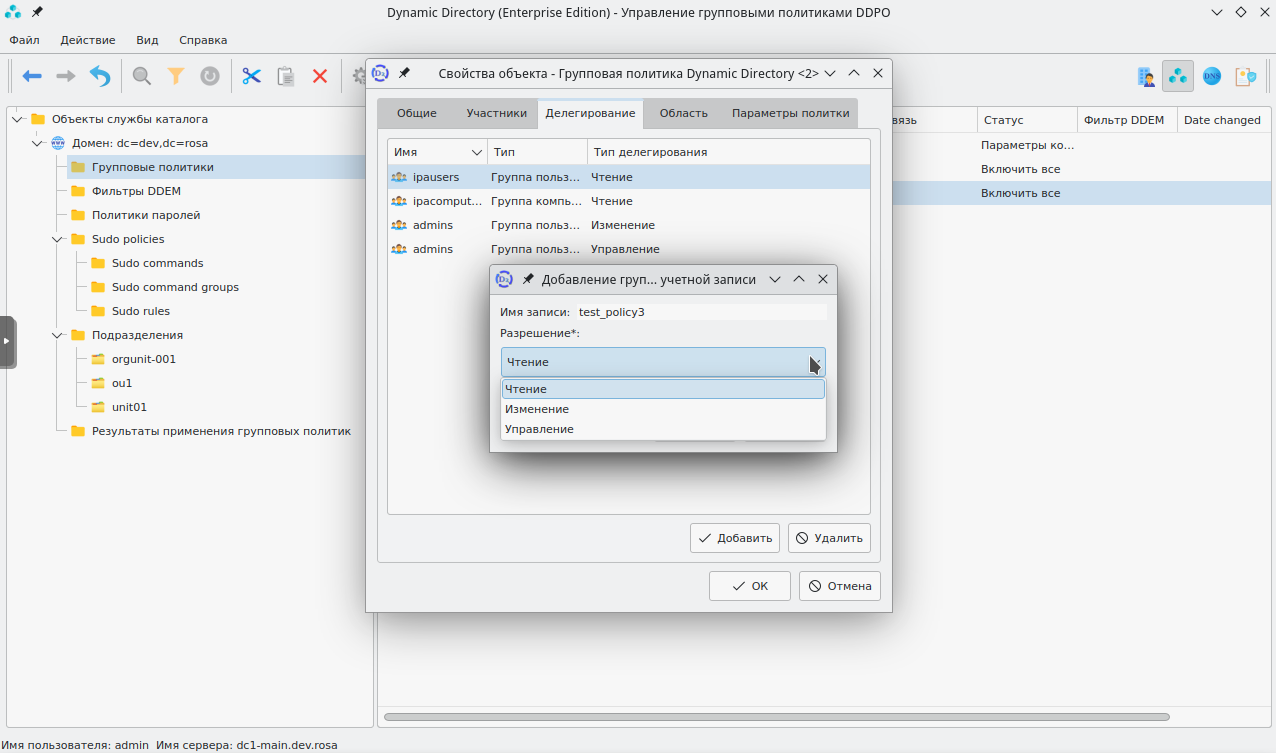The image size is (1276, 753).
Task: Open the DNS management module icon
Action: 1211,76
